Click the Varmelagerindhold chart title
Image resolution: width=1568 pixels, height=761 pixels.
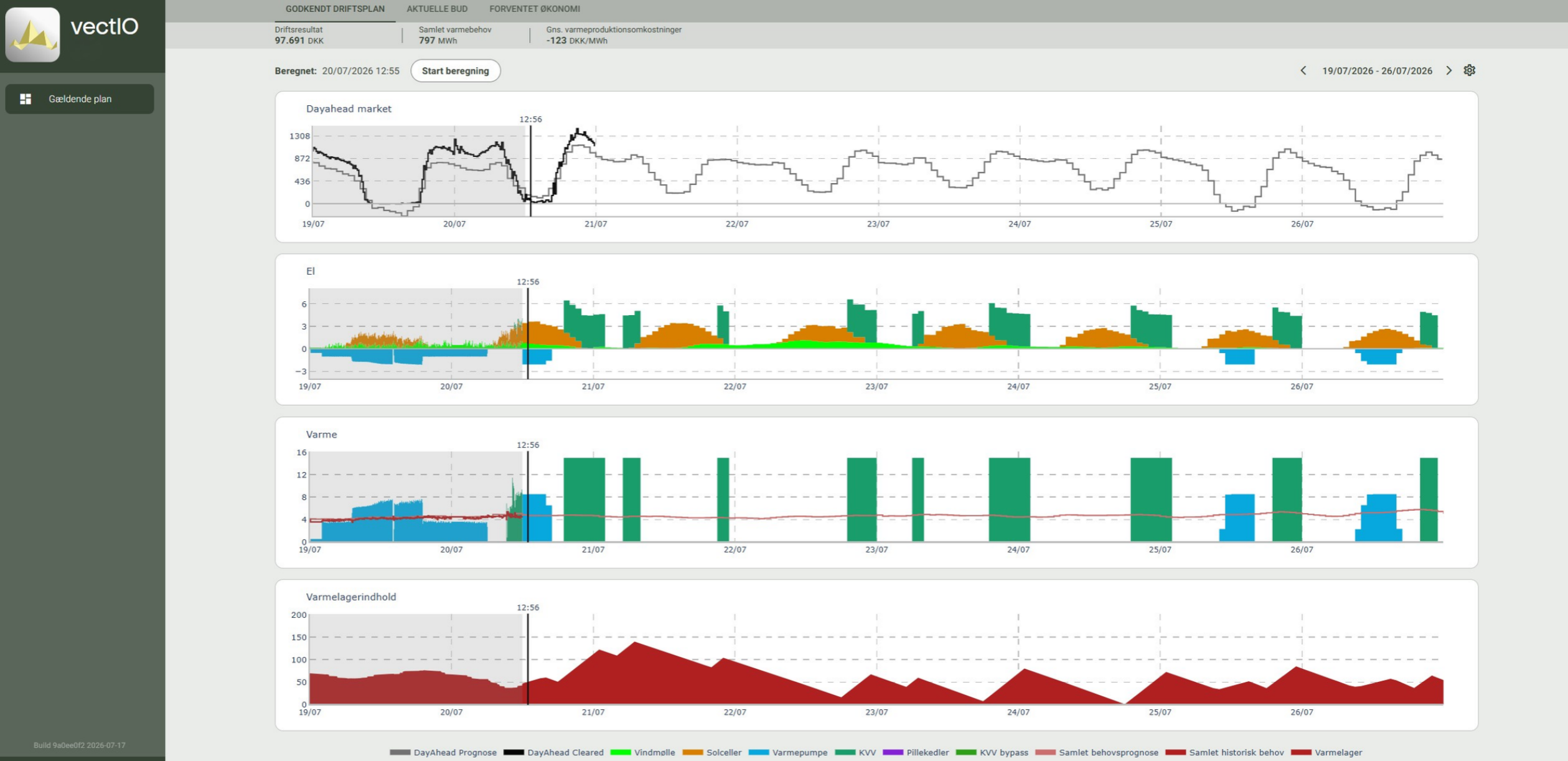(351, 597)
